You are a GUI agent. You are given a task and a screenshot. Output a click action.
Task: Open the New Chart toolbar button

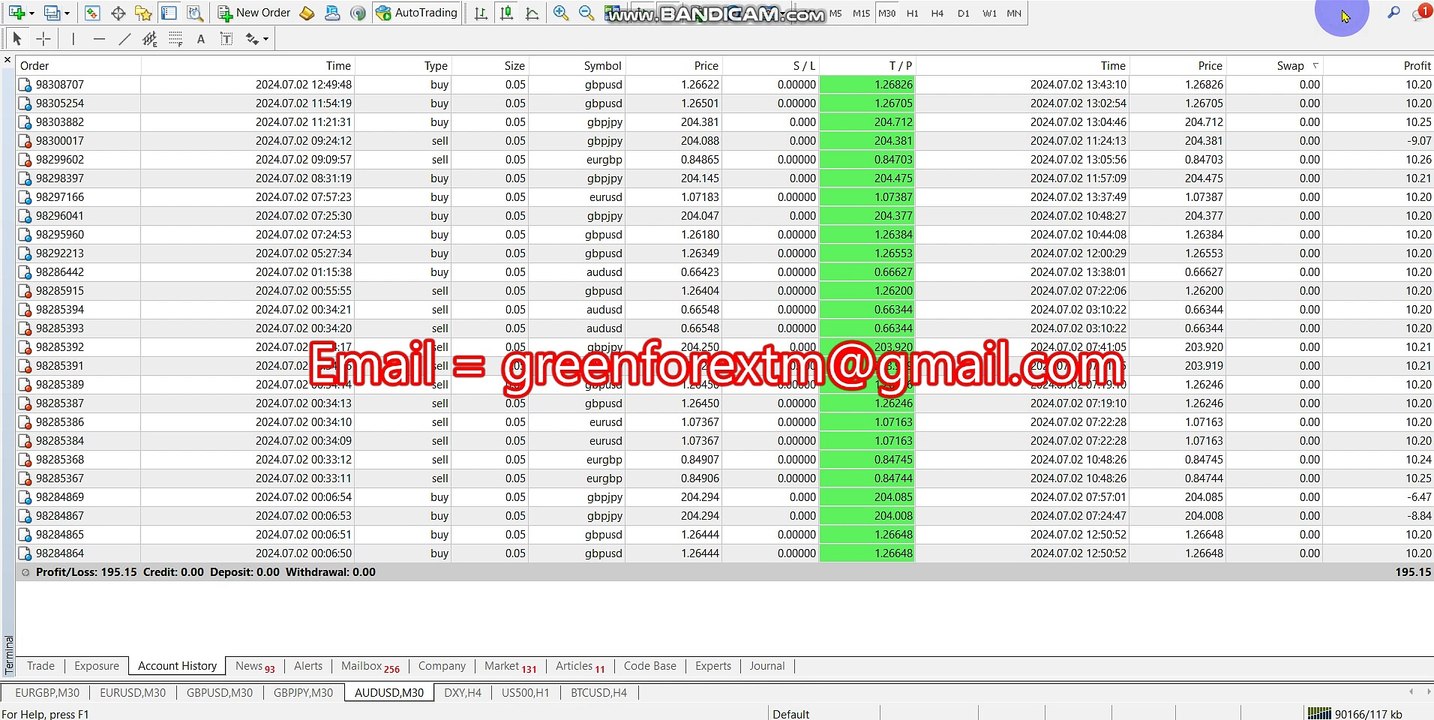(x=15, y=13)
